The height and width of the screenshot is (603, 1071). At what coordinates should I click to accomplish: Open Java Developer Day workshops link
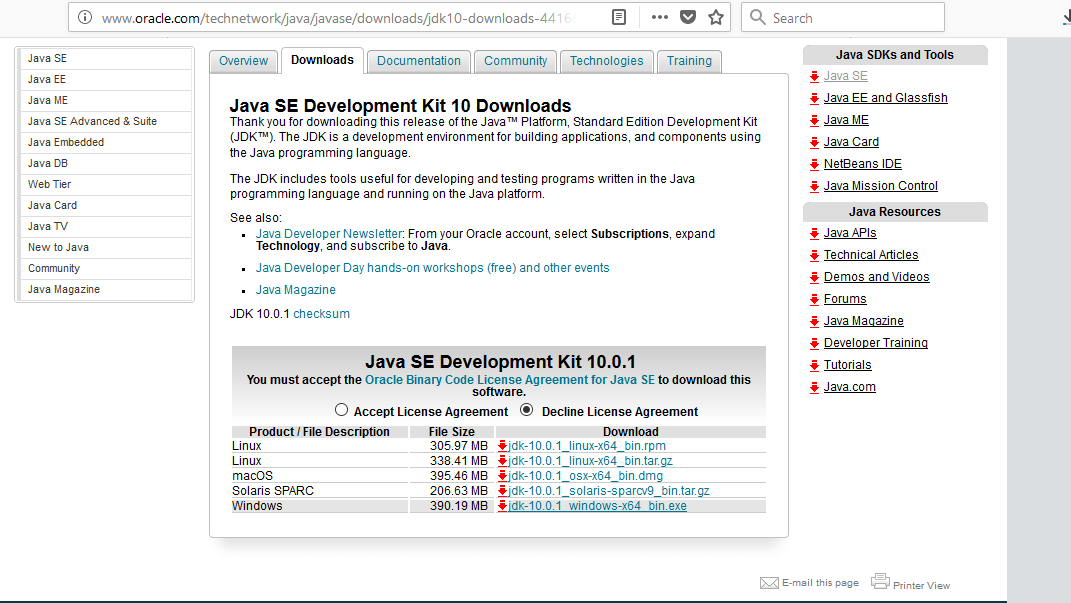tap(432, 268)
